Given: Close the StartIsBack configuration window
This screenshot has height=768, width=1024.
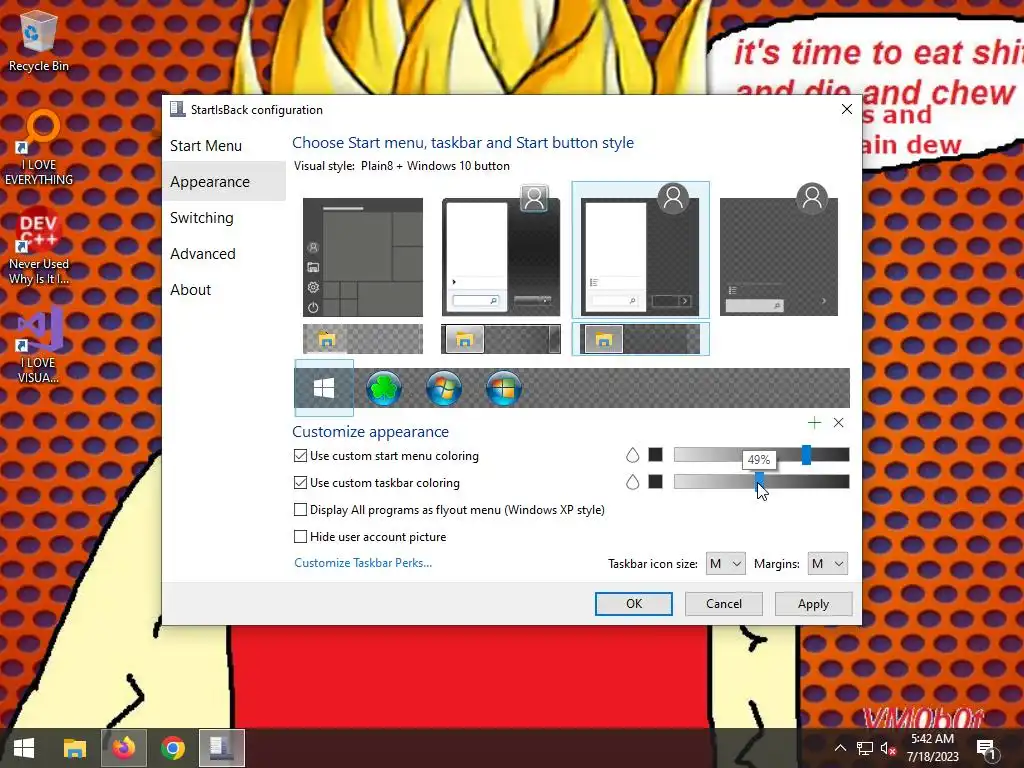Looking at the screenshot, I should coord(846,109).
